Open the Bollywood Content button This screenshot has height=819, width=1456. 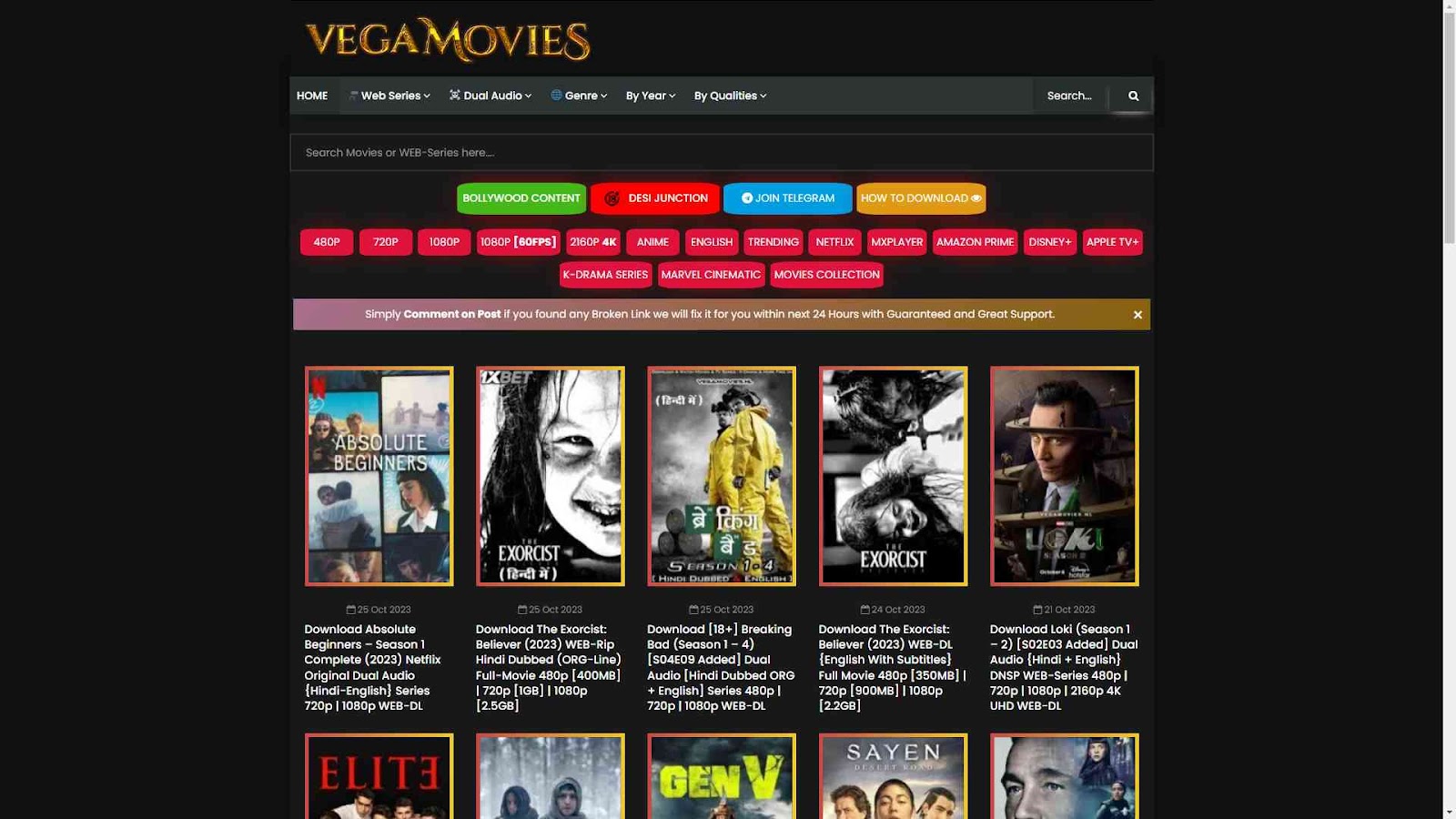[x=521, y=198]
